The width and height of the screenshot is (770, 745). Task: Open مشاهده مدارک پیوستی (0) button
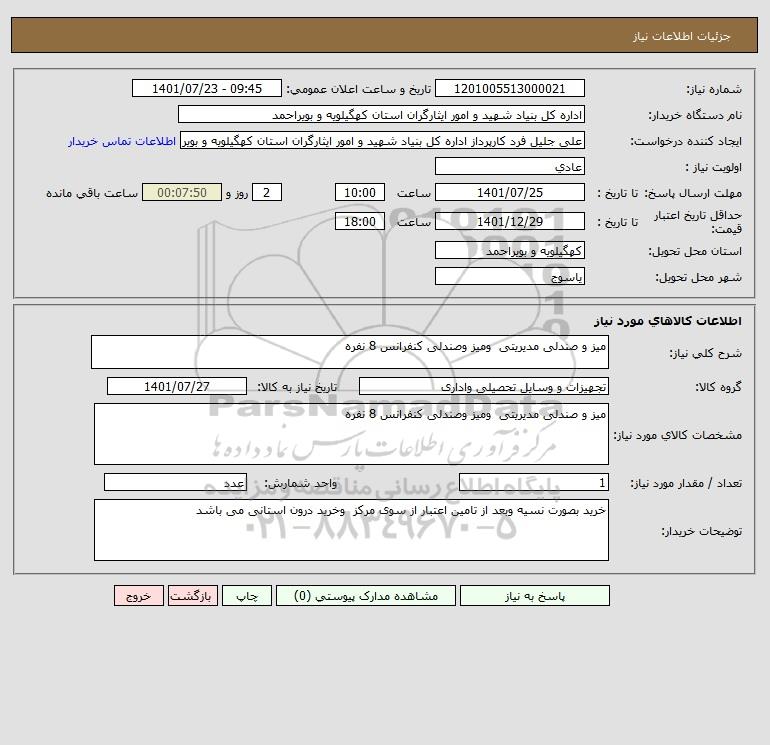tap(366, 596)
